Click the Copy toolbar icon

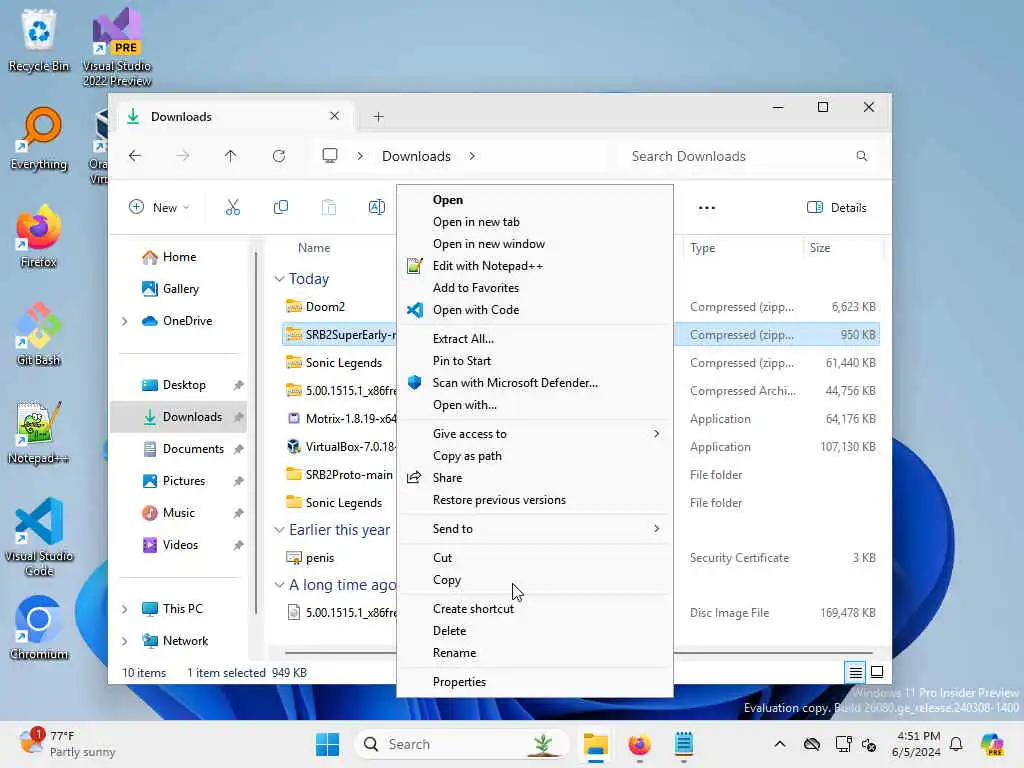pyautogui.click(x=281, y=208)
